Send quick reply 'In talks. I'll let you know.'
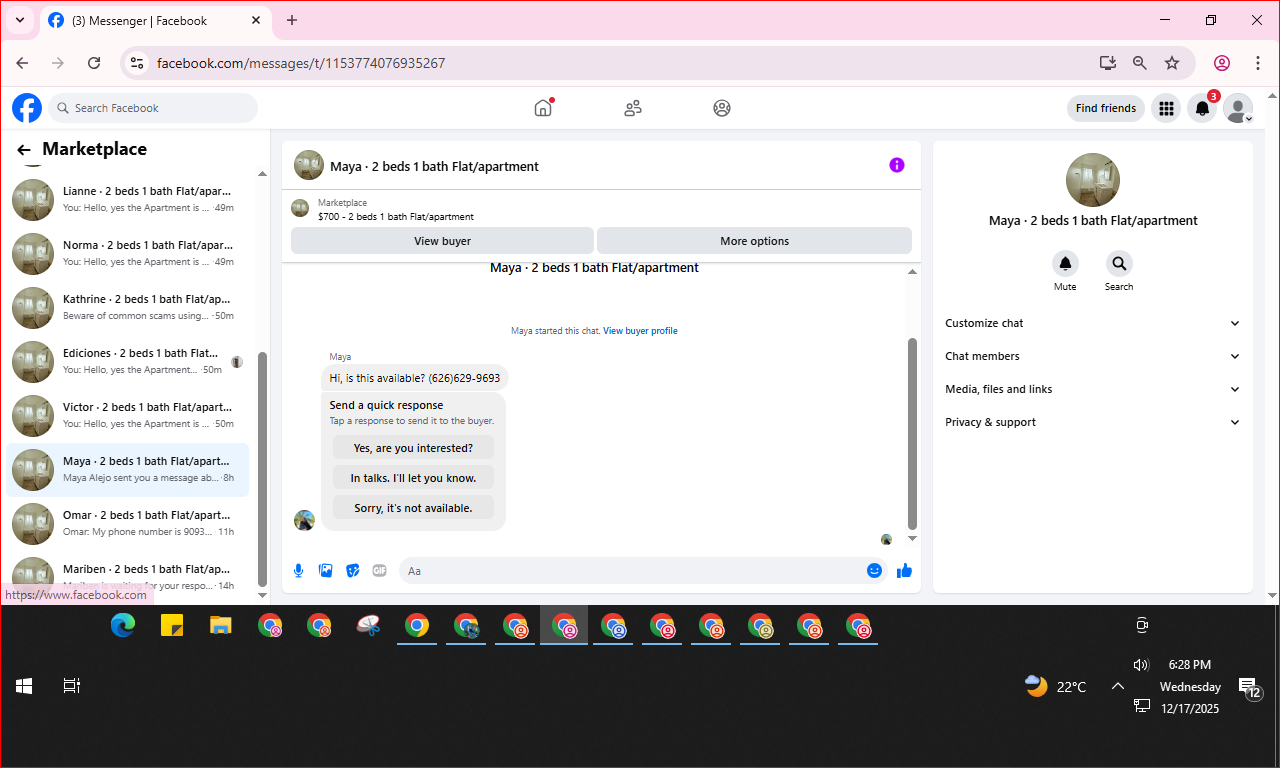 (413, 478)
